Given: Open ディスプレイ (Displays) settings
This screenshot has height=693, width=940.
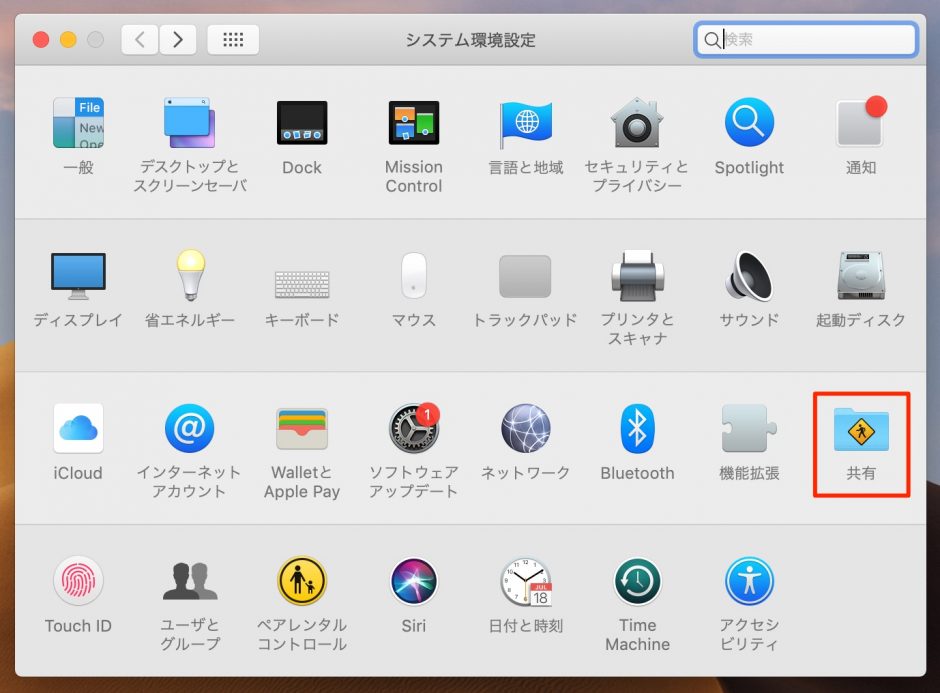Looking at the screenshot, I should (x=78, y=277).
